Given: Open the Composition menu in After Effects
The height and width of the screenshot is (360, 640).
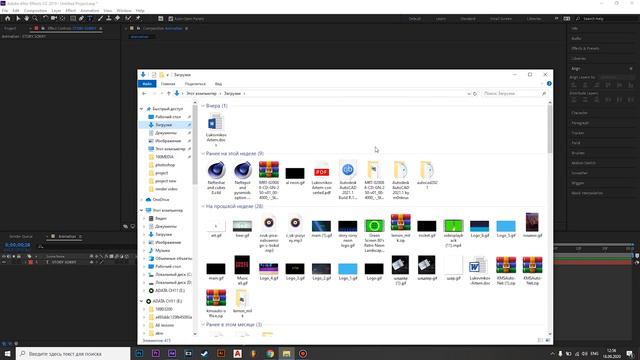Looking at the screenshot, I should tap(35, 11).
